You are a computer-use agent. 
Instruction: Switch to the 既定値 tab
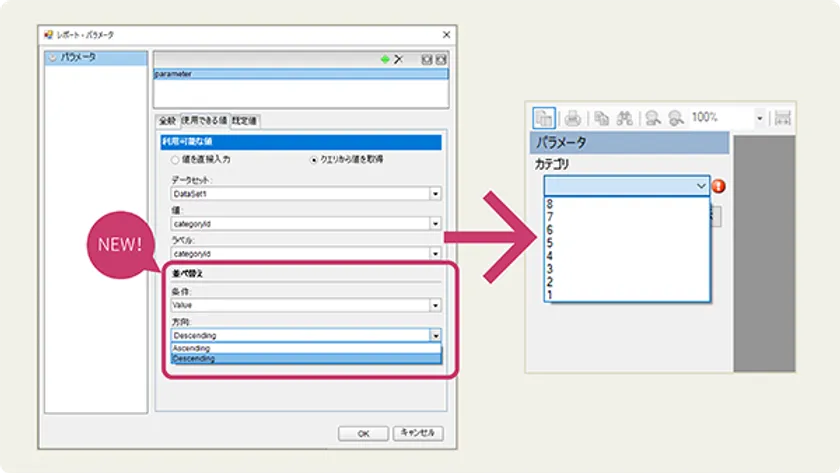pyautogui.click(x=245, y=121)
